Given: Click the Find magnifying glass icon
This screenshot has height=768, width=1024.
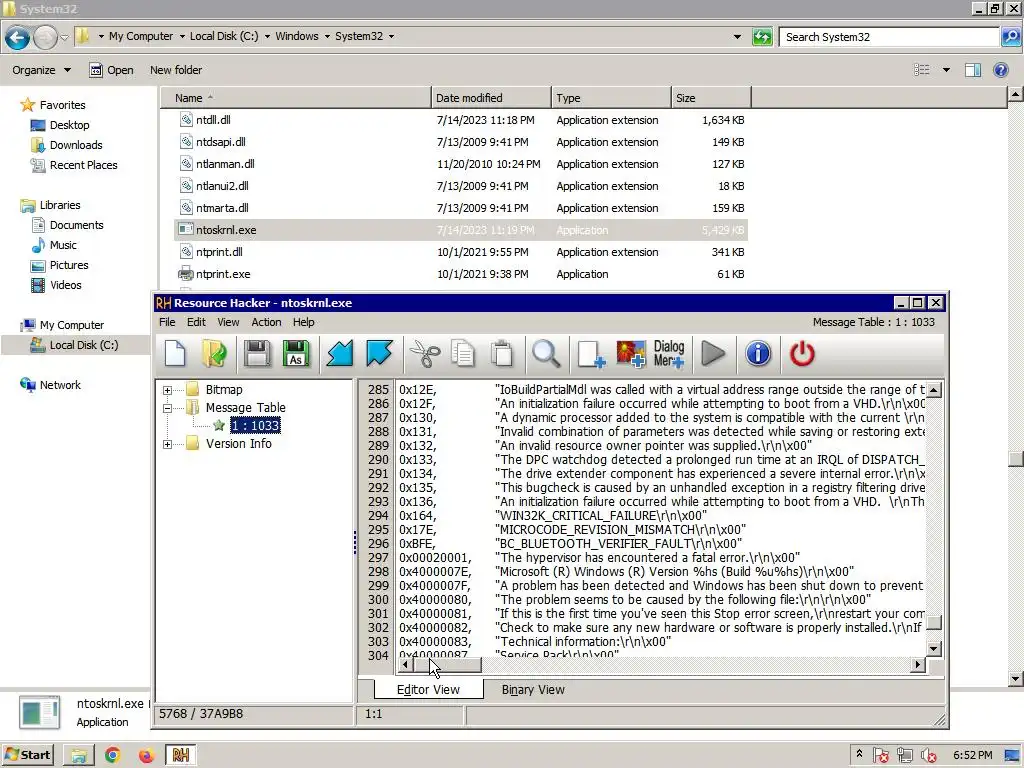Looking at the screenshot, I should 546,354.
